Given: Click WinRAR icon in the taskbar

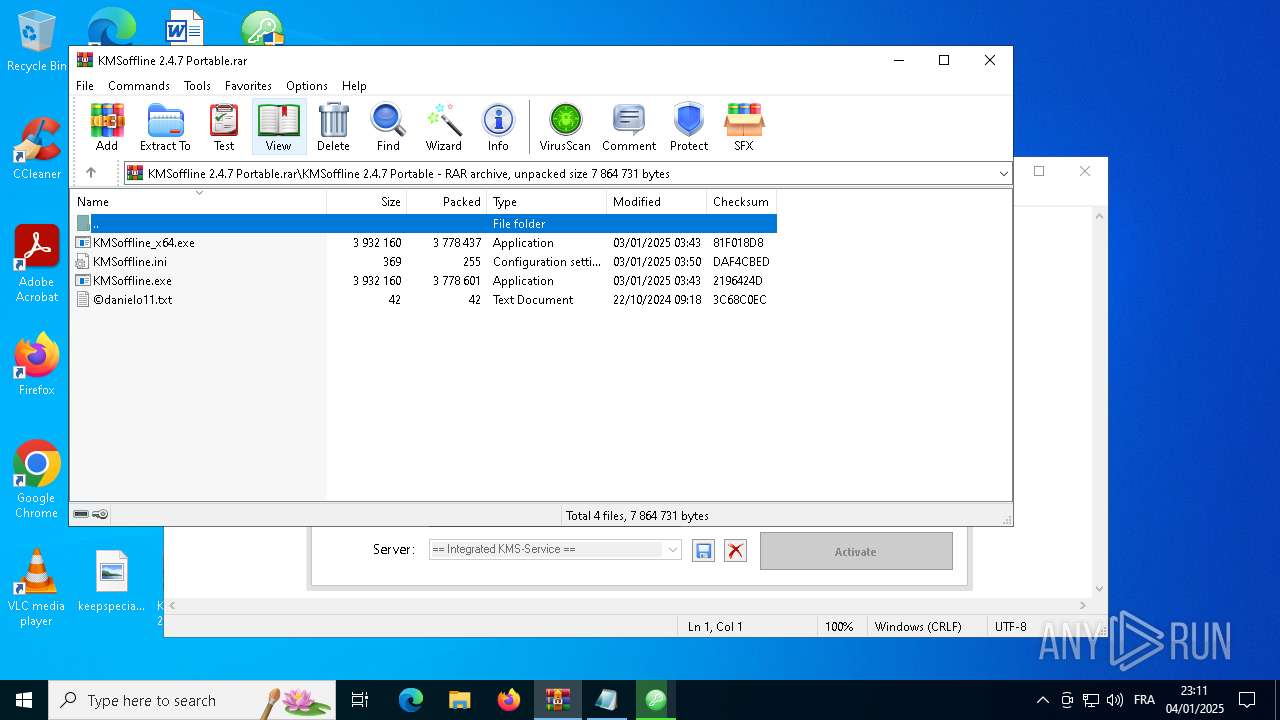Looking at the screenshot, I should pos(558,700).
